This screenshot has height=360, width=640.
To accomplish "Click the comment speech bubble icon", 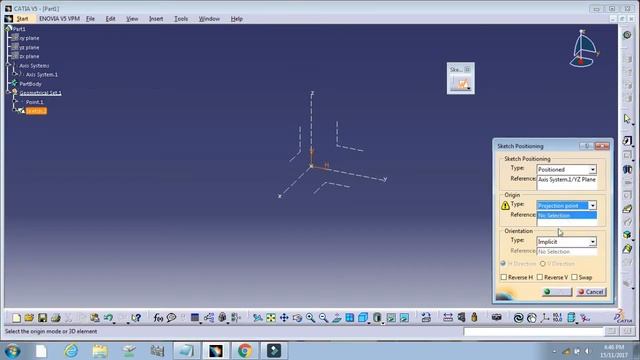I will click(x=171, y=318).
